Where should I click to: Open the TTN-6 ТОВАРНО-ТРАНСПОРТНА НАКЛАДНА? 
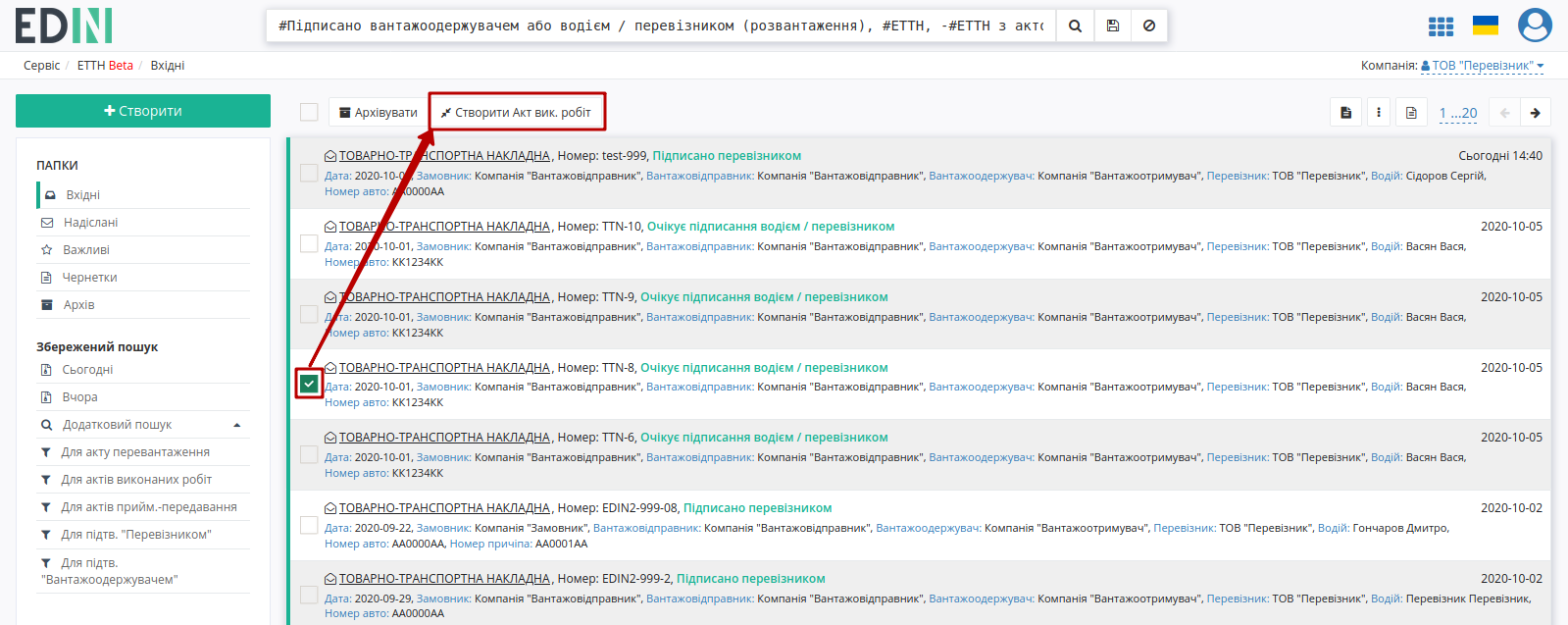pos(444,438)
